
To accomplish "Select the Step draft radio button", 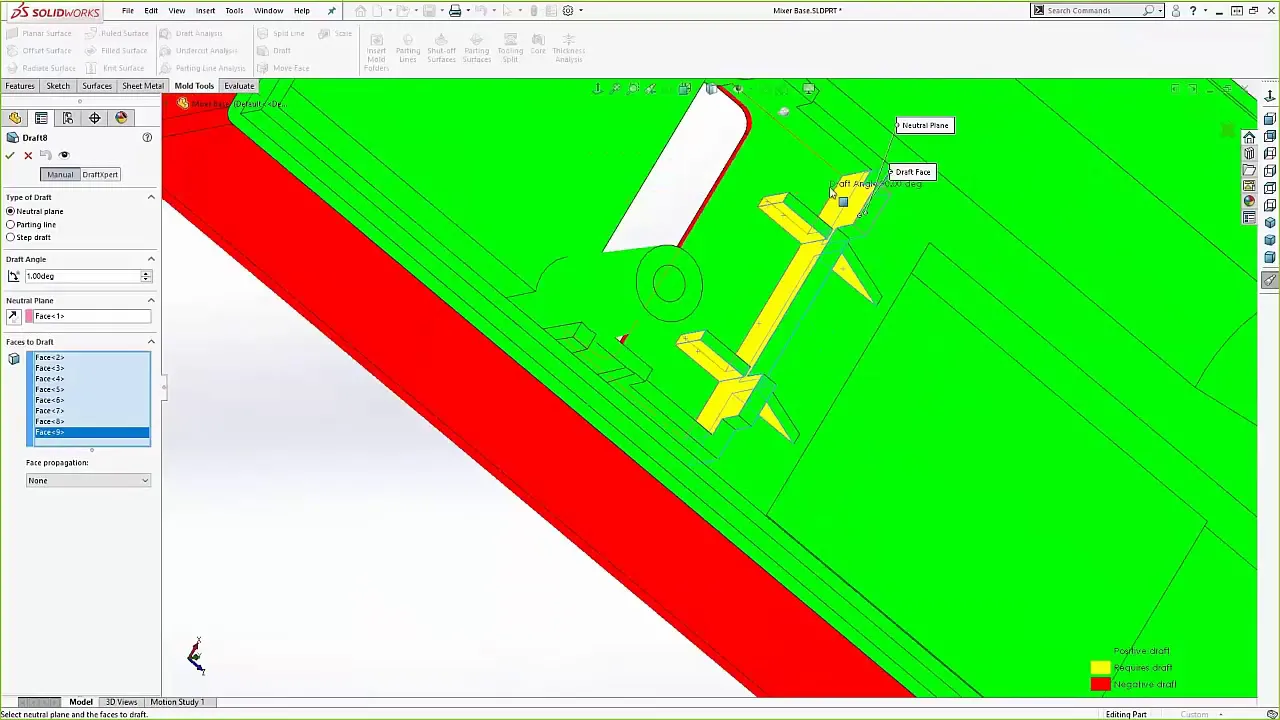I will pyautogui.click(x=11, y=237).
